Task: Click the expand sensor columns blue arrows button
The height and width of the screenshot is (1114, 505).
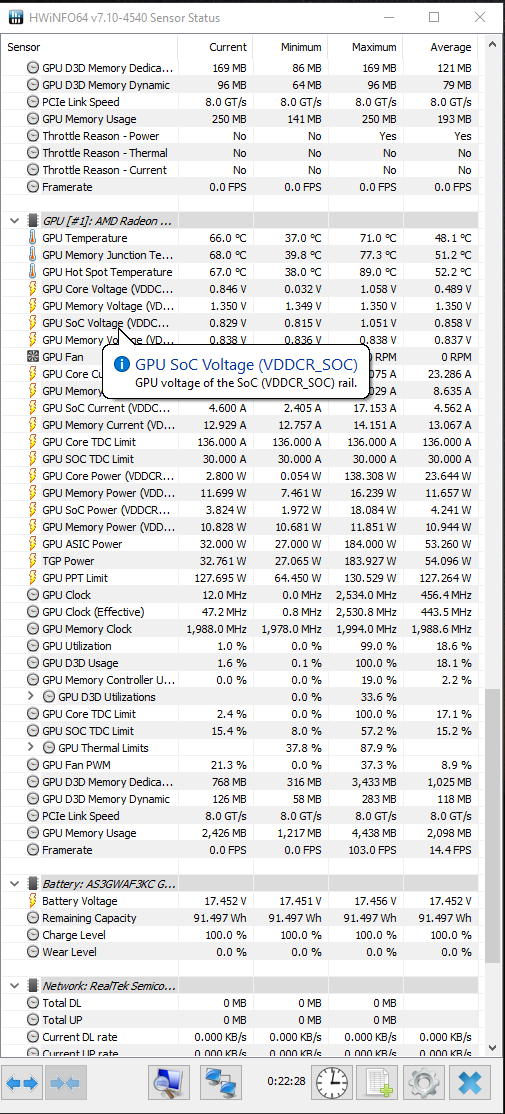Action: [22, 1083]
